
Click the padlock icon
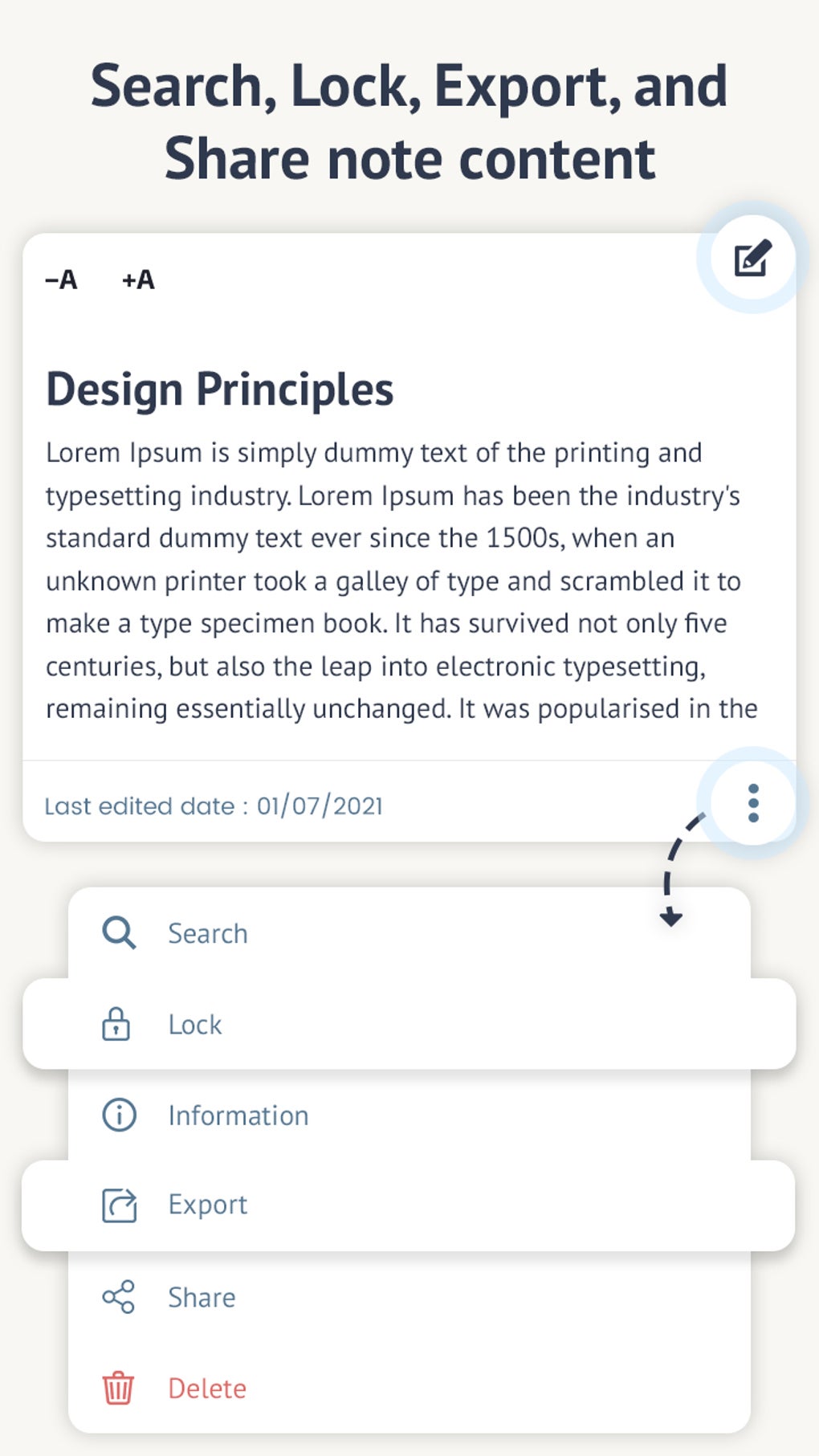(x=116, y=1024)
